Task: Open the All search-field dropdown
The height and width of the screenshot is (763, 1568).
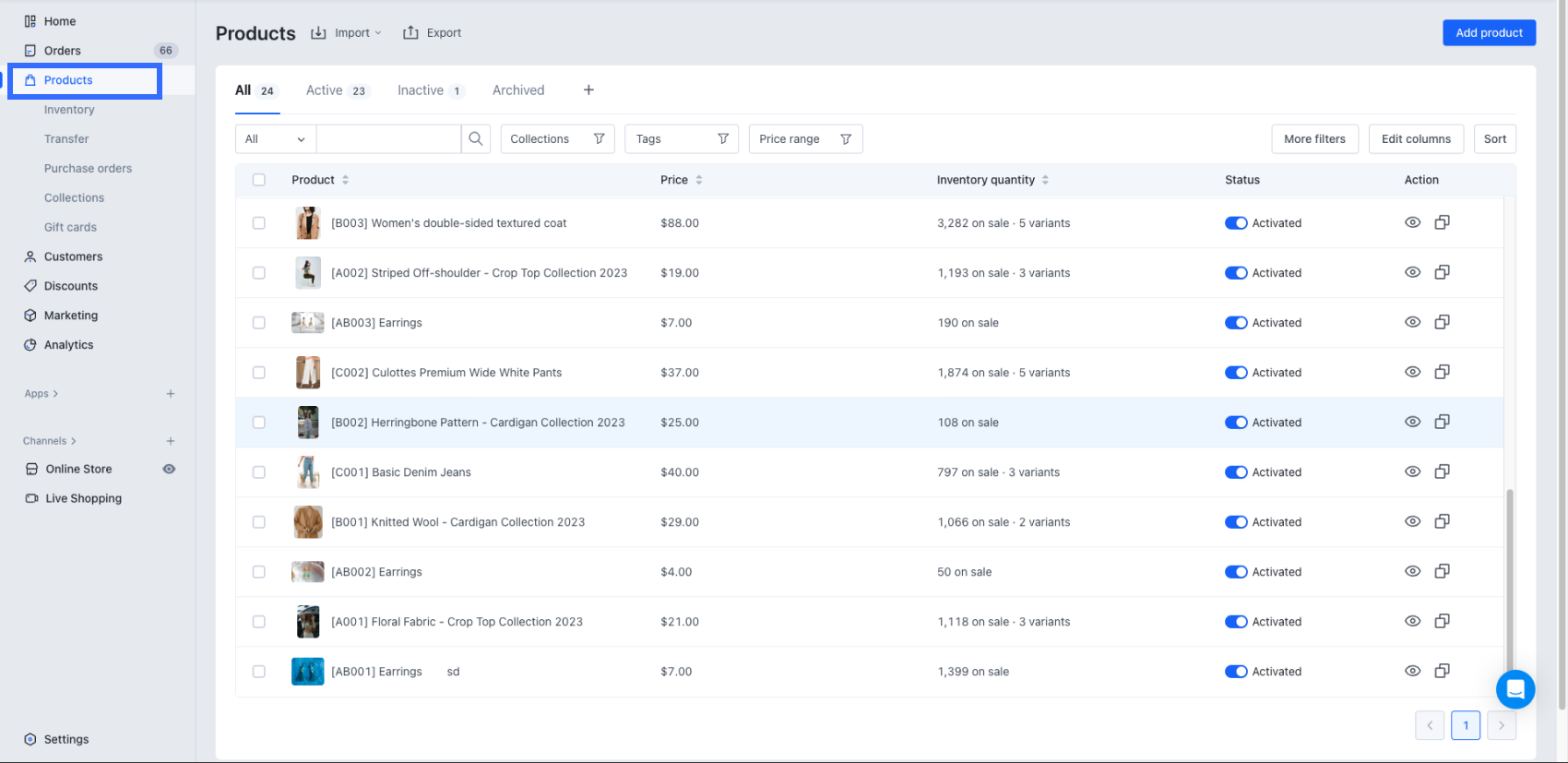Action: pos(275,139)
